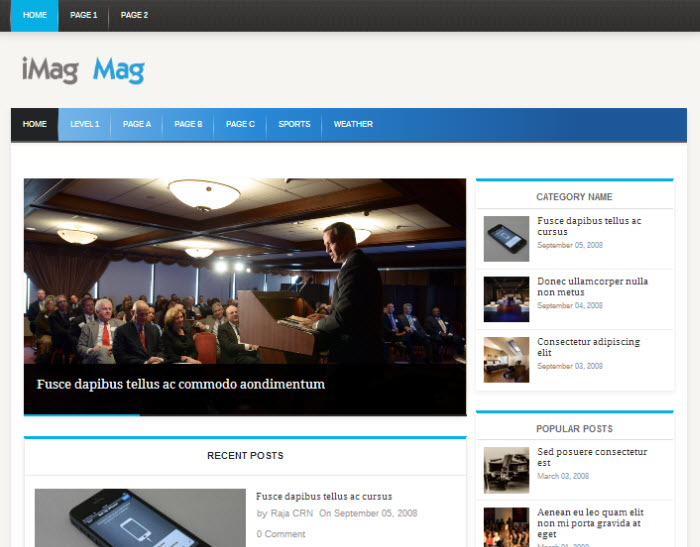700x547 pixels.
Task: Open 'Sed posuere consectetur est' popular post
Action: (592, 457)
